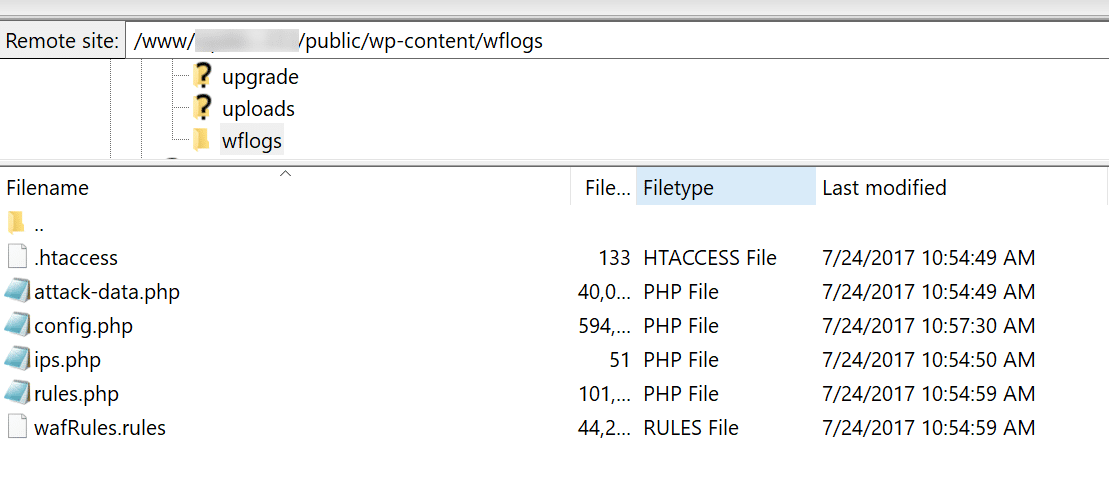Click the parent directory folder icon
The height and width of the screenshot is (490, 1109).
coord(16,223)
